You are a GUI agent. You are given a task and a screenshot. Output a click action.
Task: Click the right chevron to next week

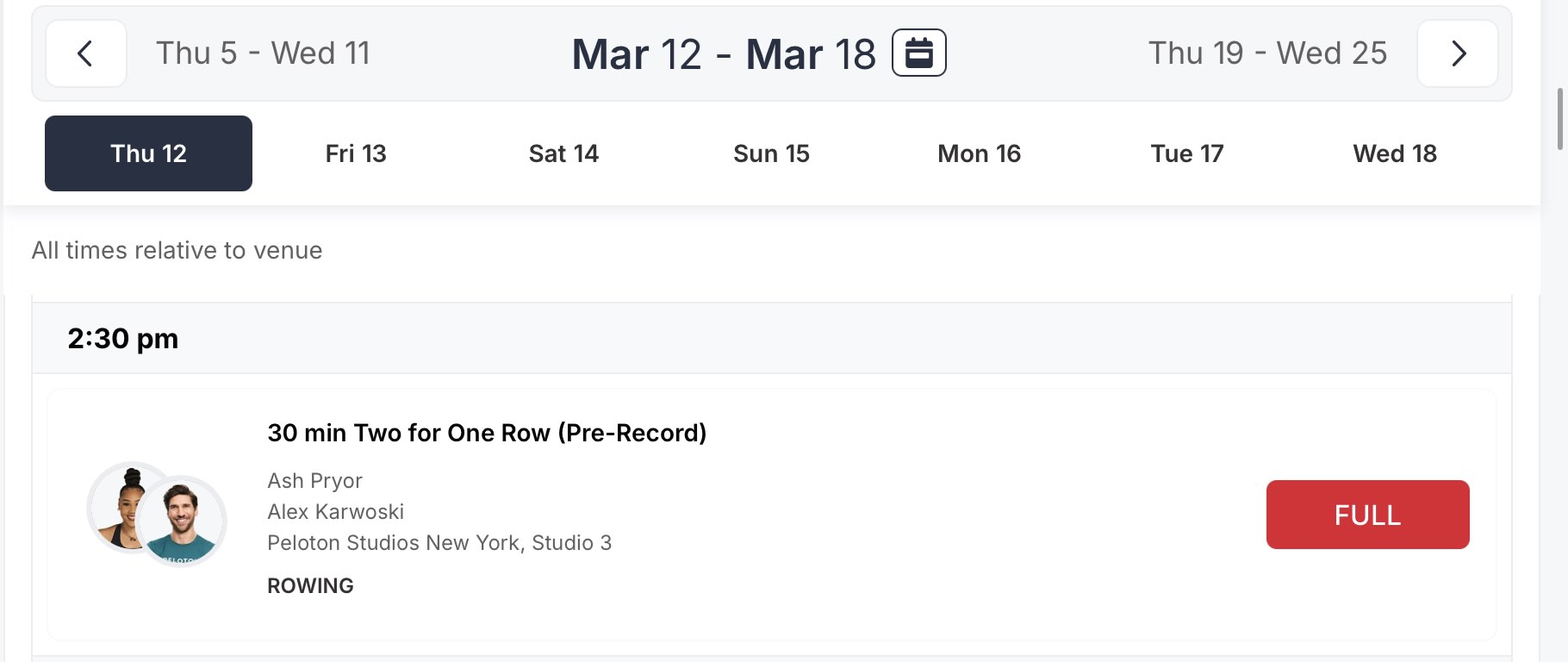[1458, 53]
